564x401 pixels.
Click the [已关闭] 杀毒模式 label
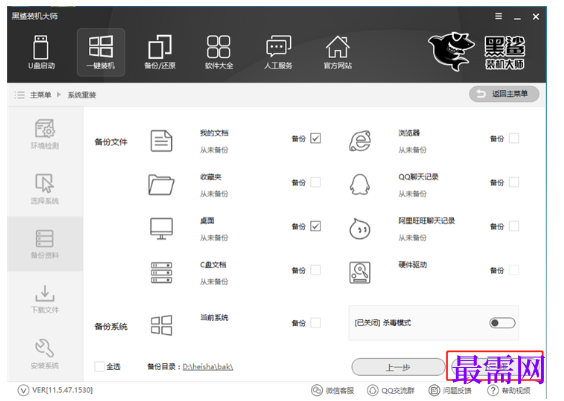click(383, 323)
